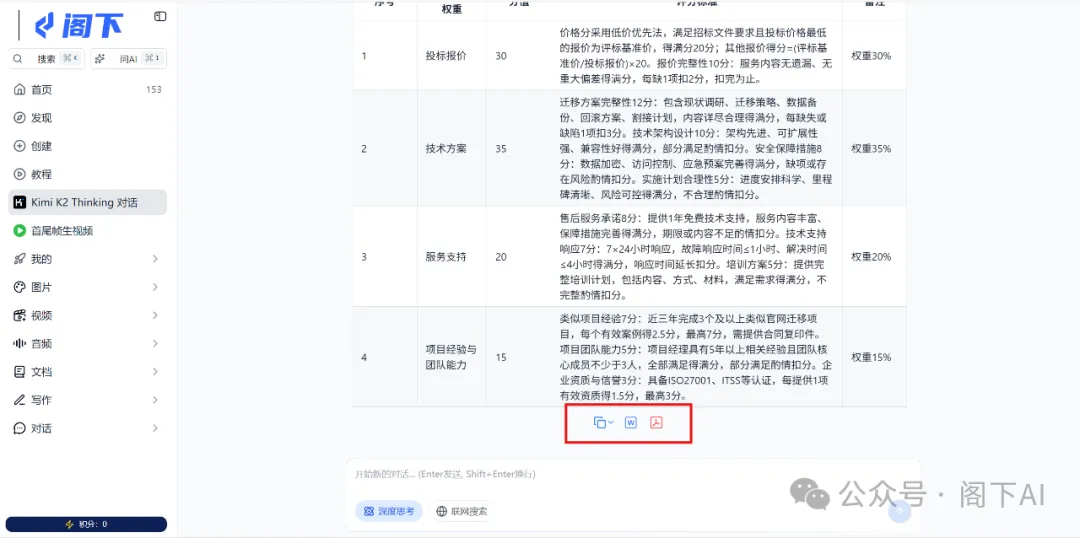Screen dimensions: 1080x538
Task: Expand the 图片 section chevron
Action: [155, 287]
